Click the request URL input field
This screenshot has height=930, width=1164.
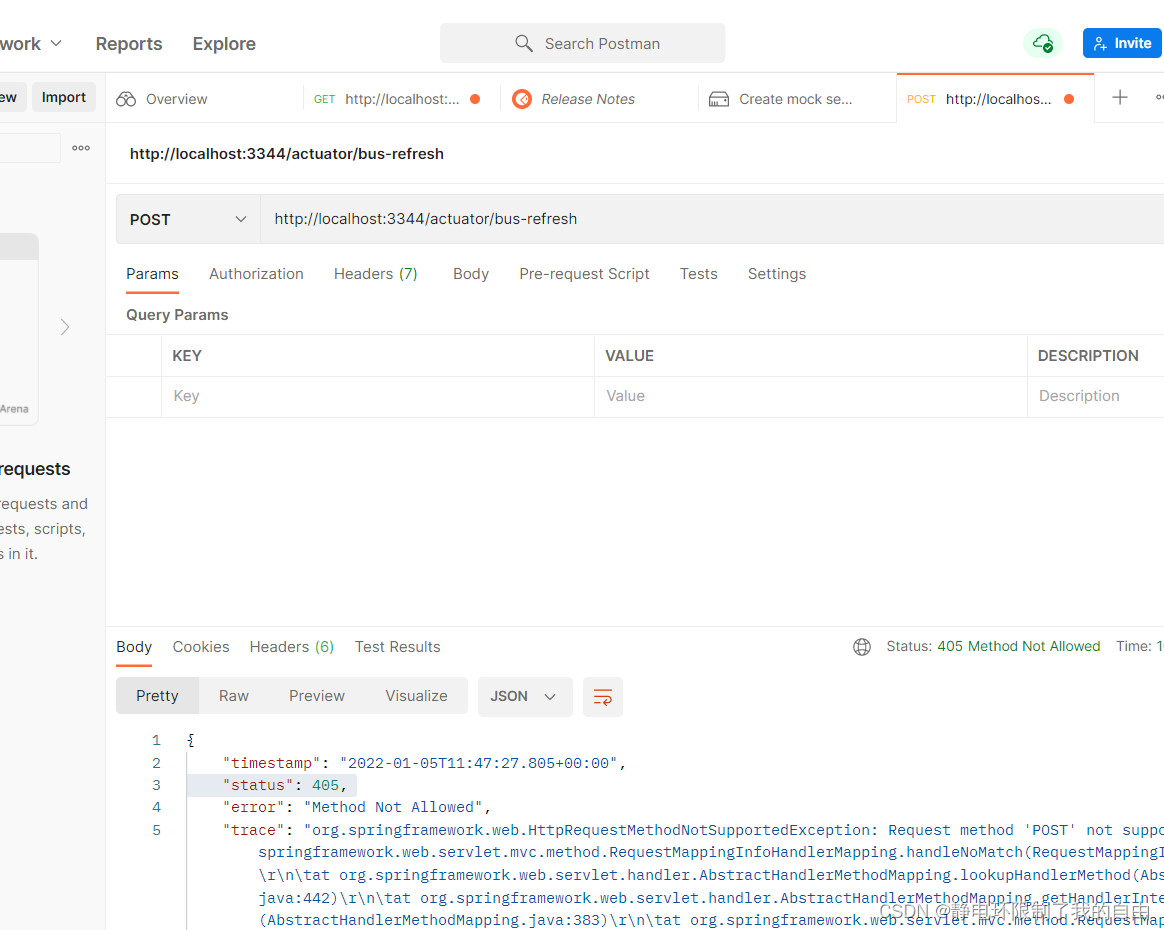(x=712, y=219)
